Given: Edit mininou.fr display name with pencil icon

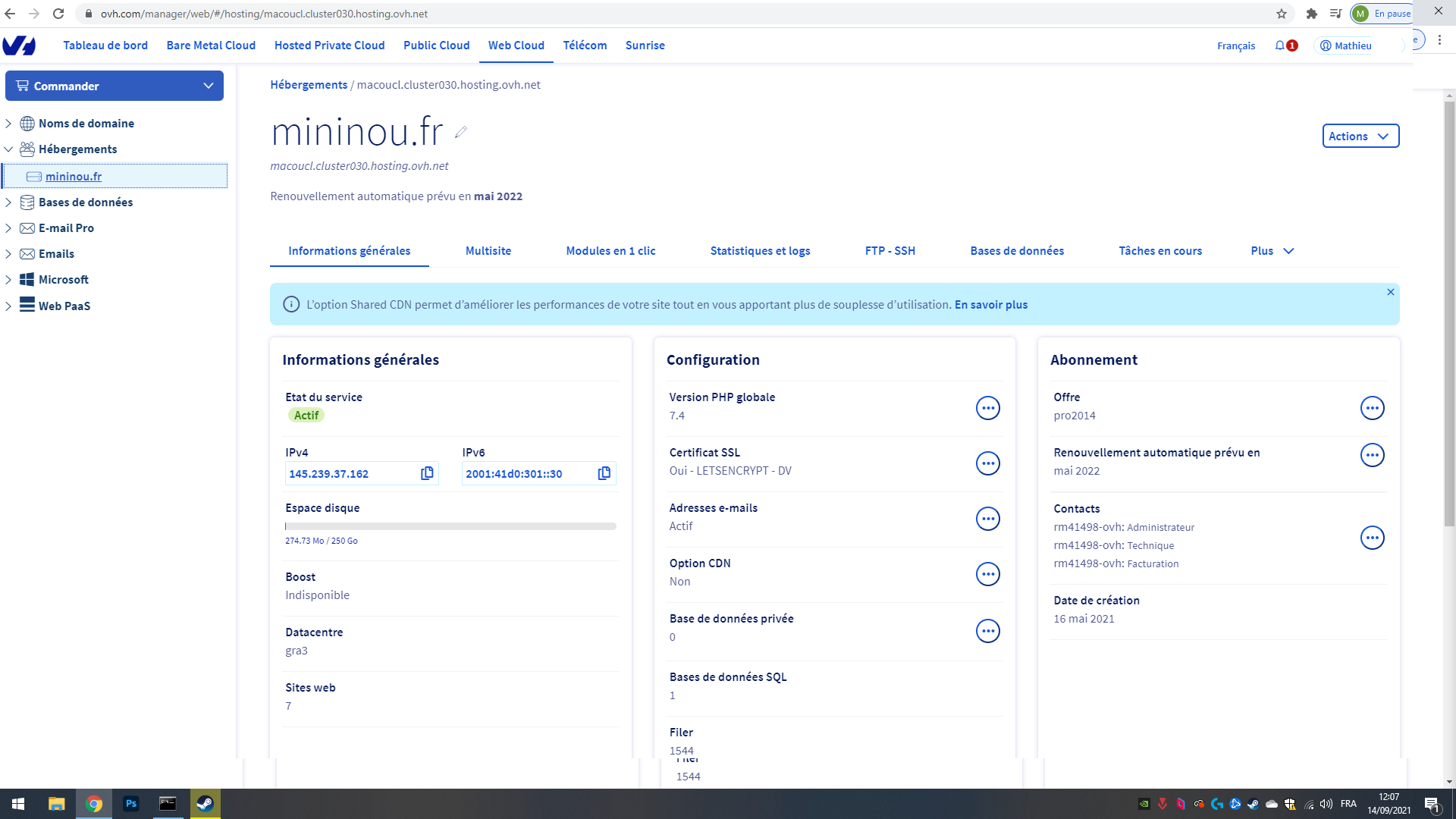Looking at the screenshot, I should pyautogui.click(x=460, y=133).
